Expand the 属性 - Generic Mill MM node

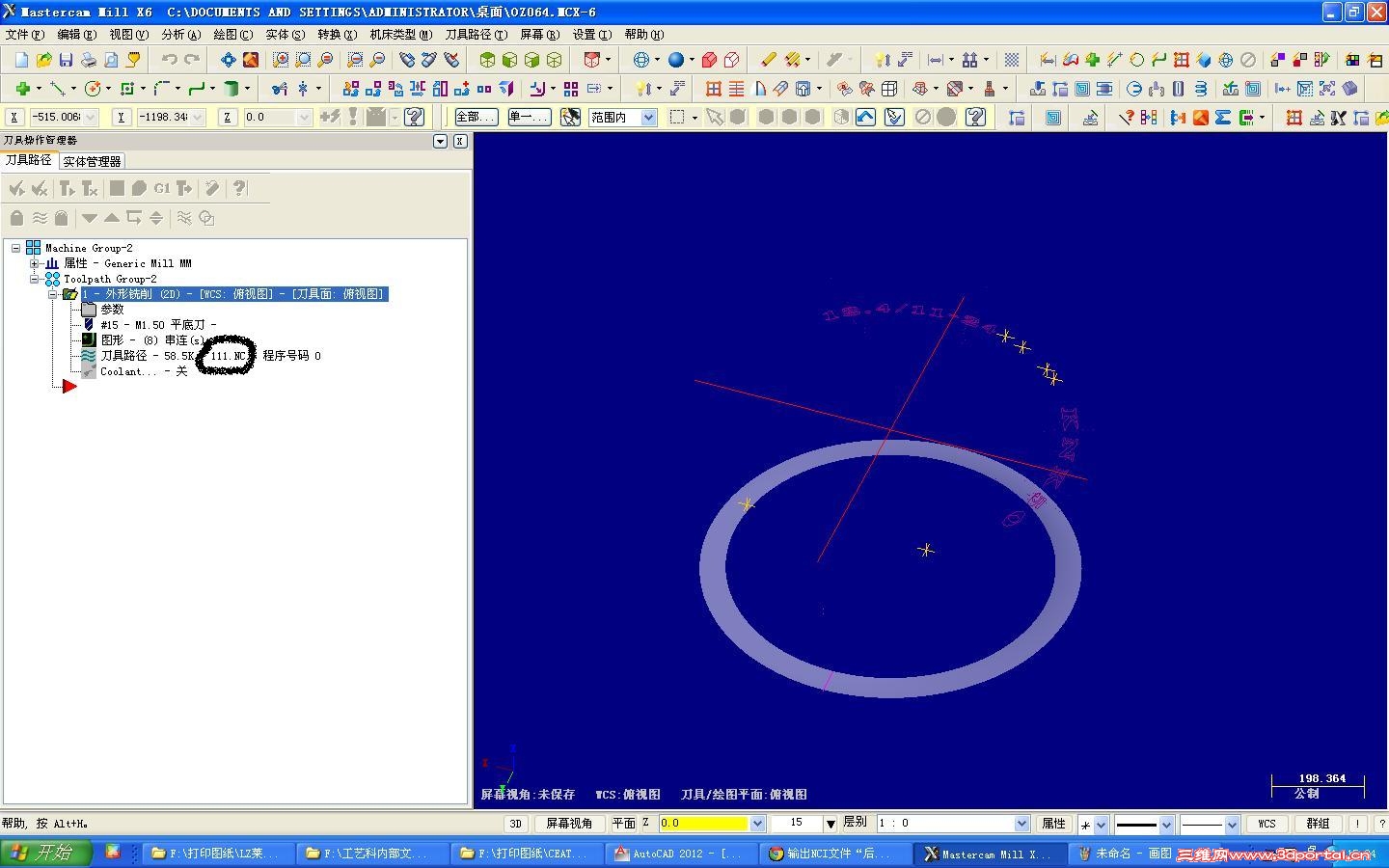pos(35,263)
